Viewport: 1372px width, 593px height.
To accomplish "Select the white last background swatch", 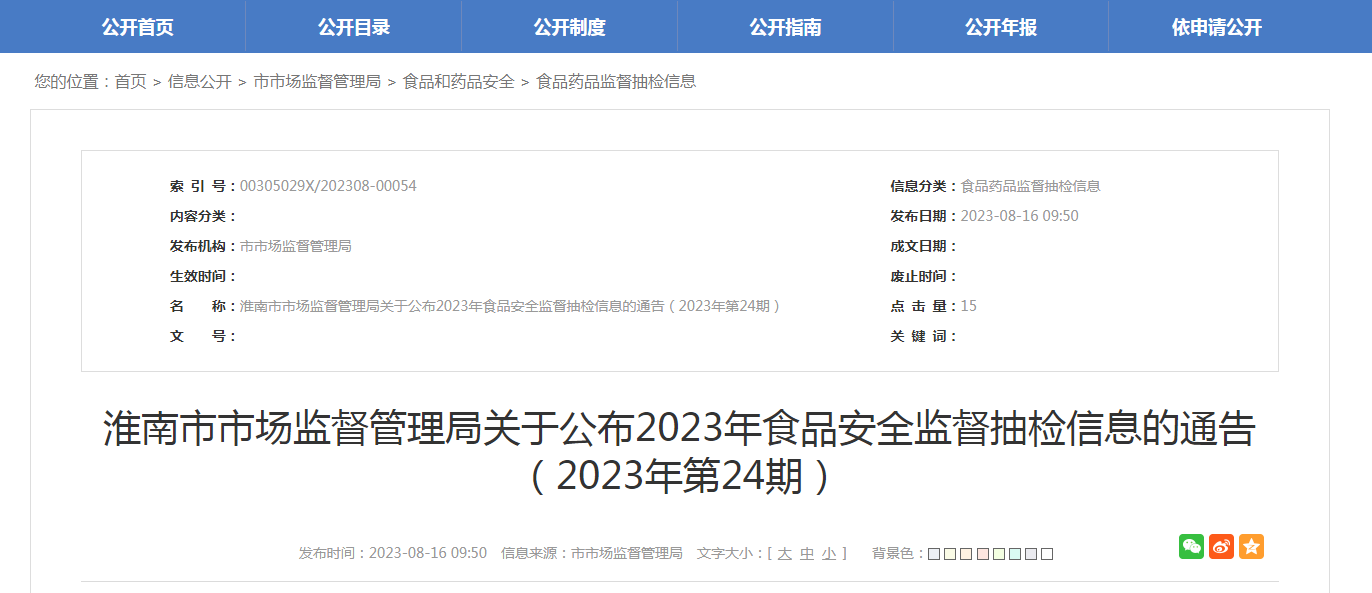I will tap(1047, 554).
